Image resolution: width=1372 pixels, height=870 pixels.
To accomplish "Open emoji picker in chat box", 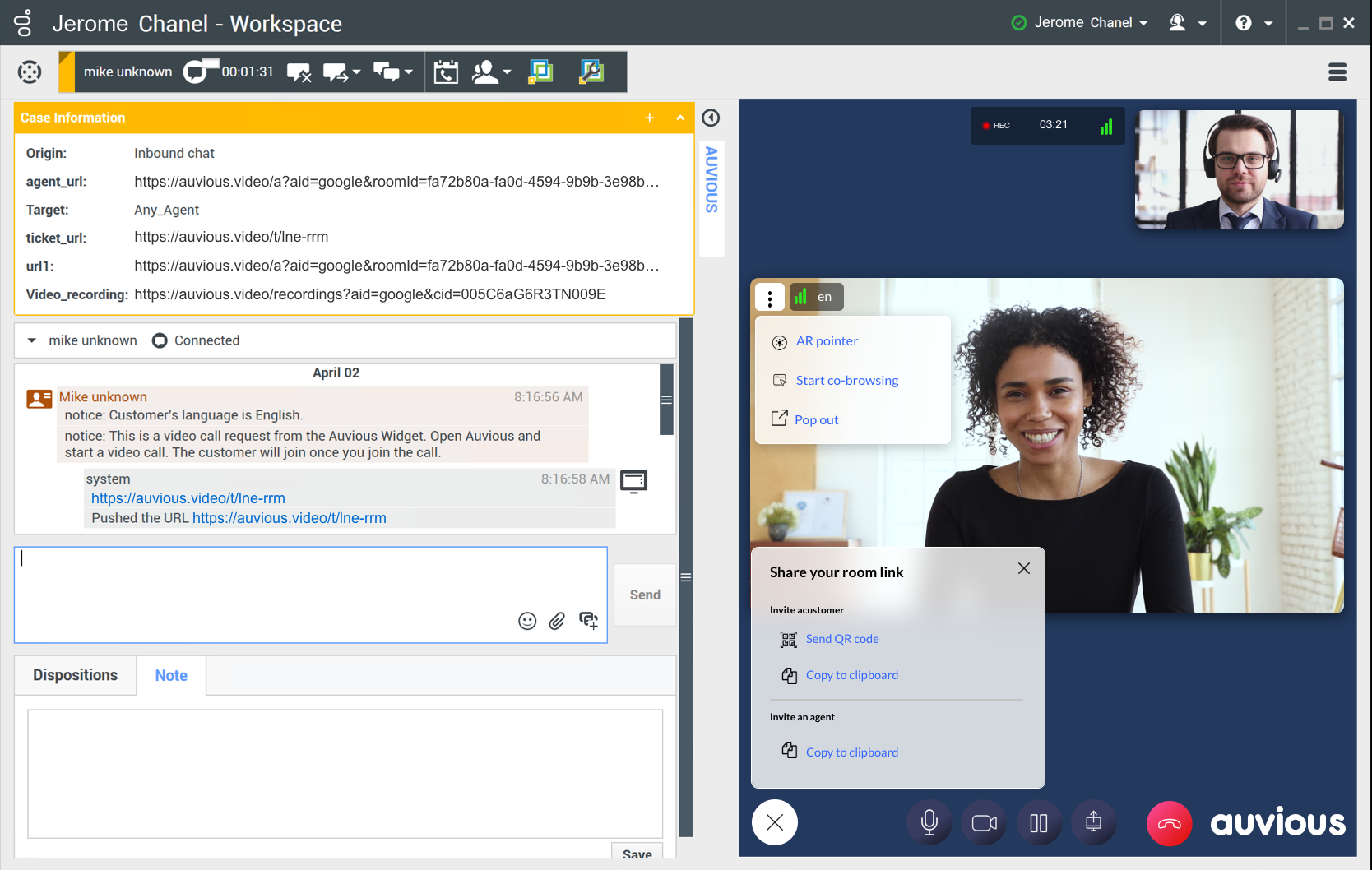I will coord(527,621).
